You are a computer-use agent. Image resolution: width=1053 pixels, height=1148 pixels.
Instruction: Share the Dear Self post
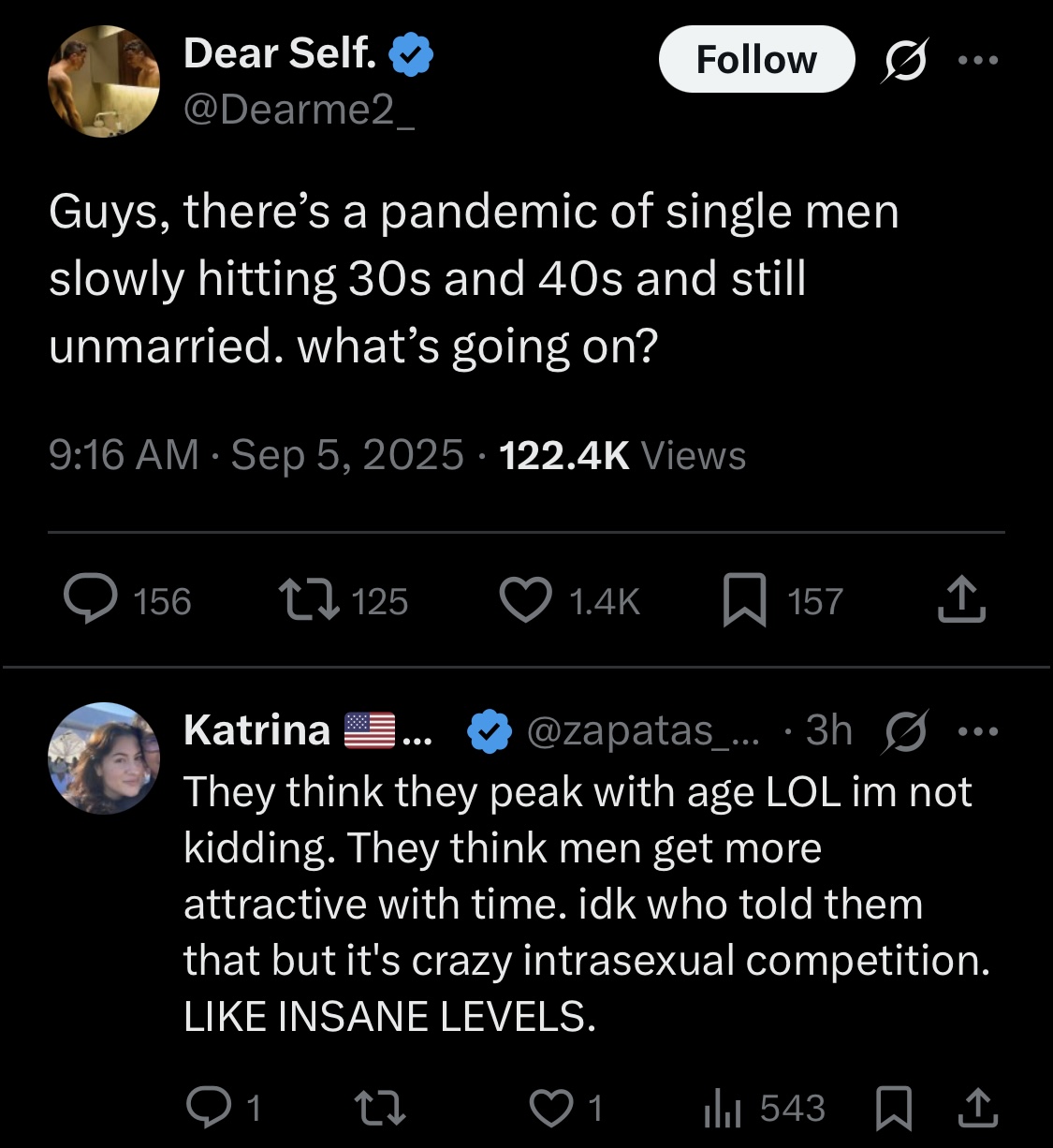coord(961,600)
